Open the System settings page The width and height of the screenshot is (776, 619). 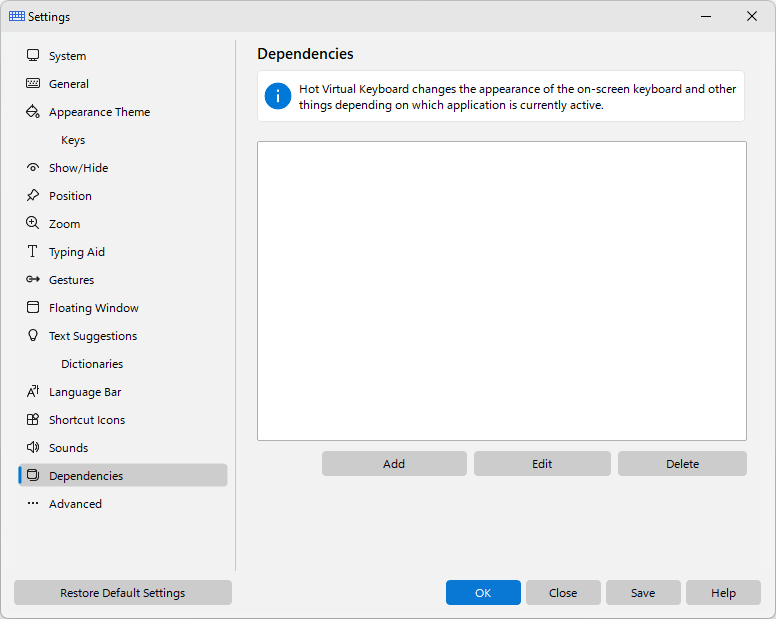(123, 56)
